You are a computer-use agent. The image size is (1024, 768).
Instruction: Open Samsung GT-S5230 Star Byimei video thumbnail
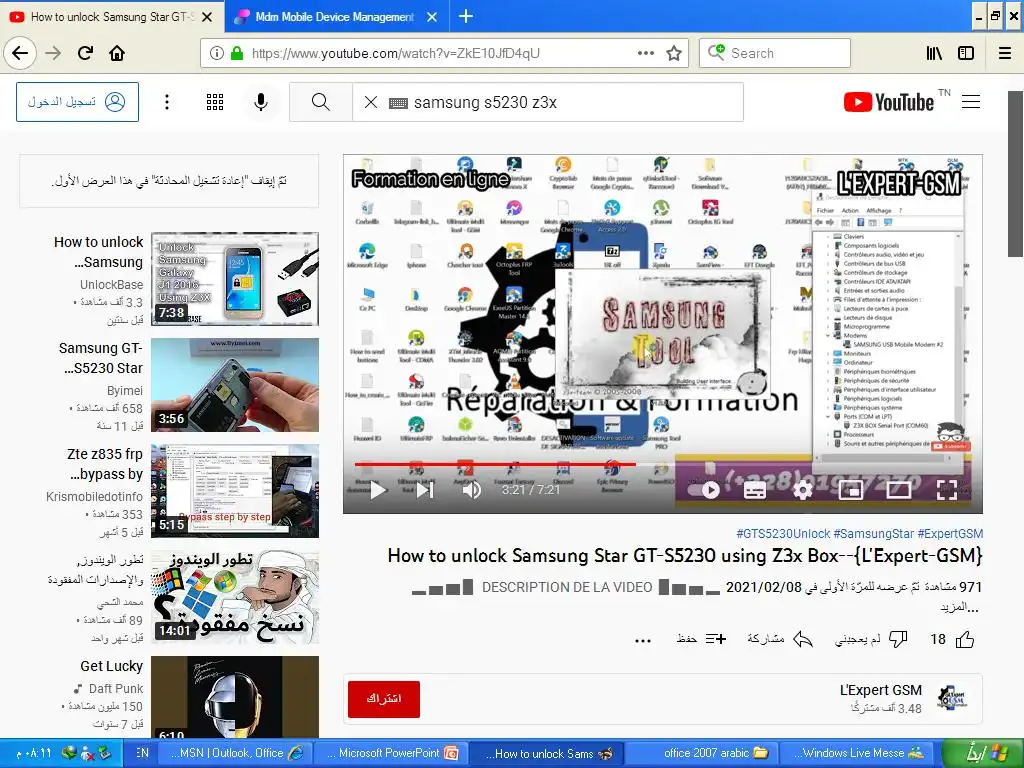pyautogui.click(x=235, y=385)
